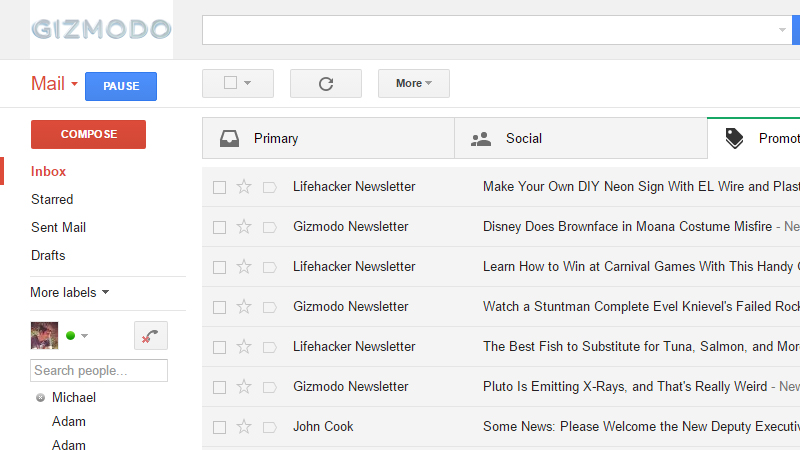The width and height of the screenshot is (800, 450).
Task: Click the green online status dot
Action: click(70, 335)
